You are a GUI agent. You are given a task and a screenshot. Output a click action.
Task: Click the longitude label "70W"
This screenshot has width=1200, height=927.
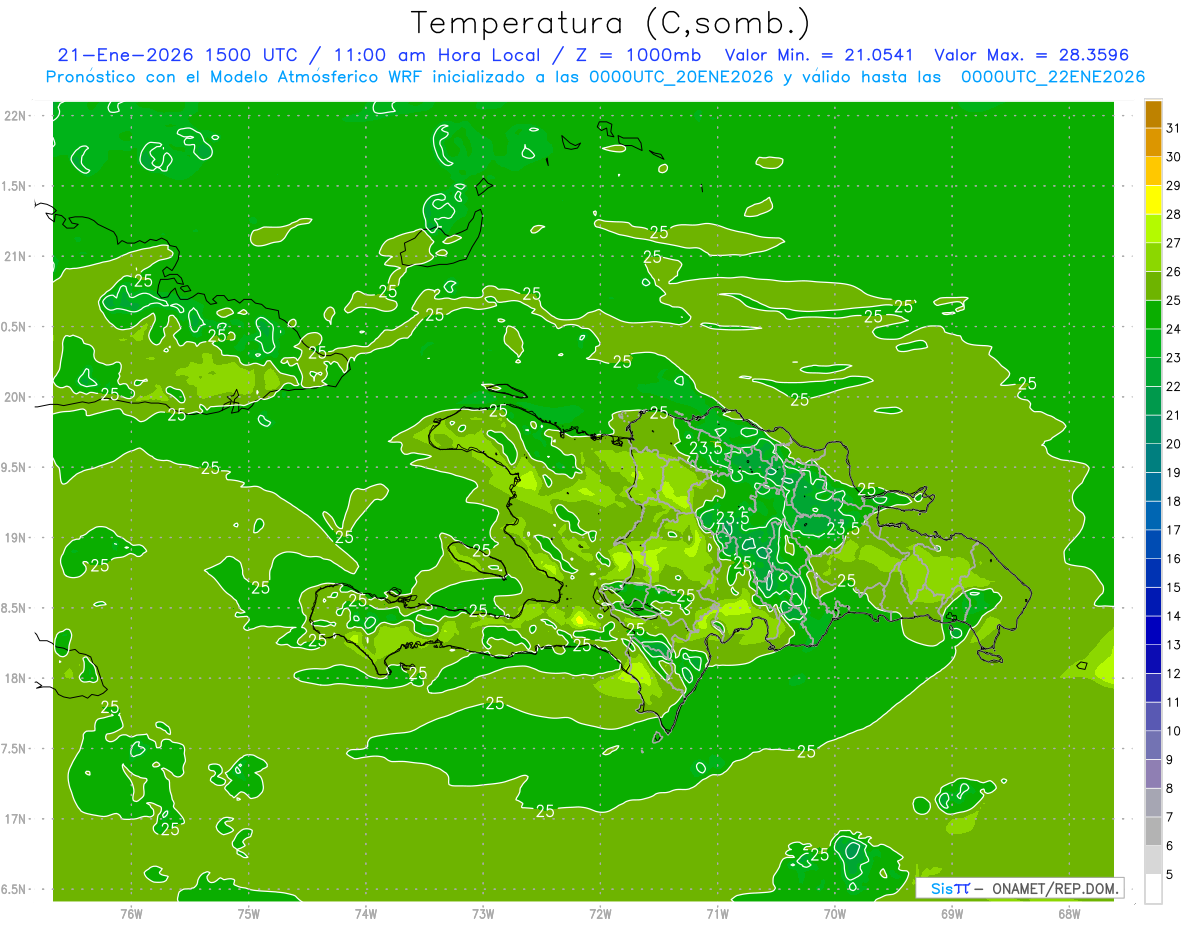(x=835, y=914)
